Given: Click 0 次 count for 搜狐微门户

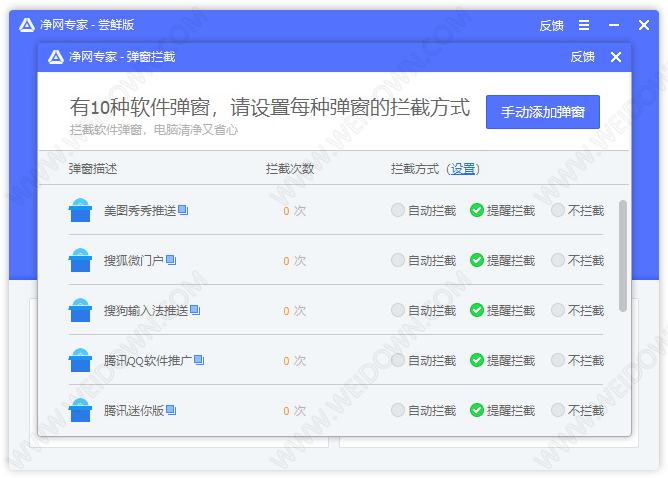Looking at the screenshot, I should (x=294, y=261).
